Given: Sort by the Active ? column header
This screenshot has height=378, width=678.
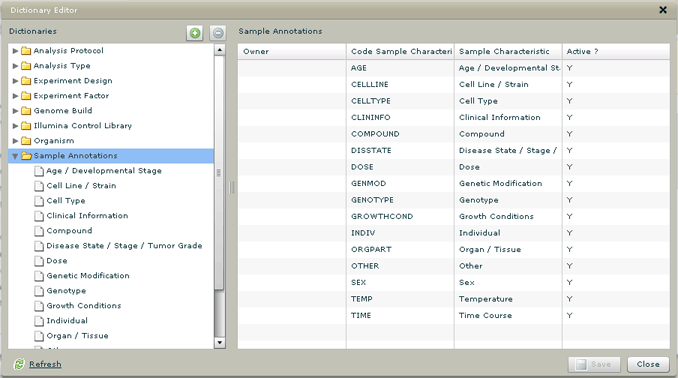Looking at the screenshot, I should coord(616,51).
